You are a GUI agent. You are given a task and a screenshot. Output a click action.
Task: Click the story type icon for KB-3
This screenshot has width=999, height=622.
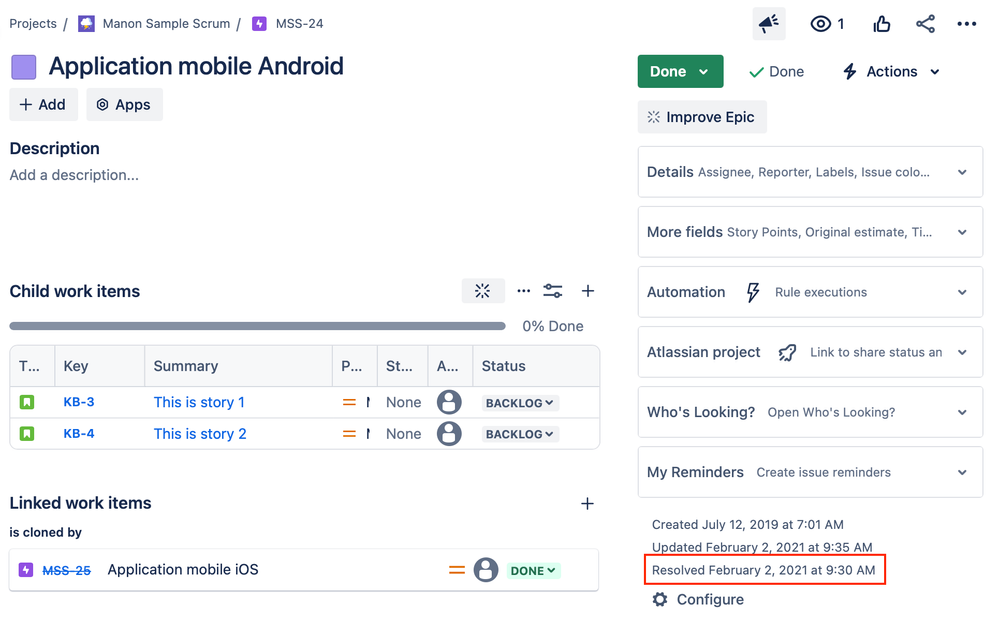(27, 402)
